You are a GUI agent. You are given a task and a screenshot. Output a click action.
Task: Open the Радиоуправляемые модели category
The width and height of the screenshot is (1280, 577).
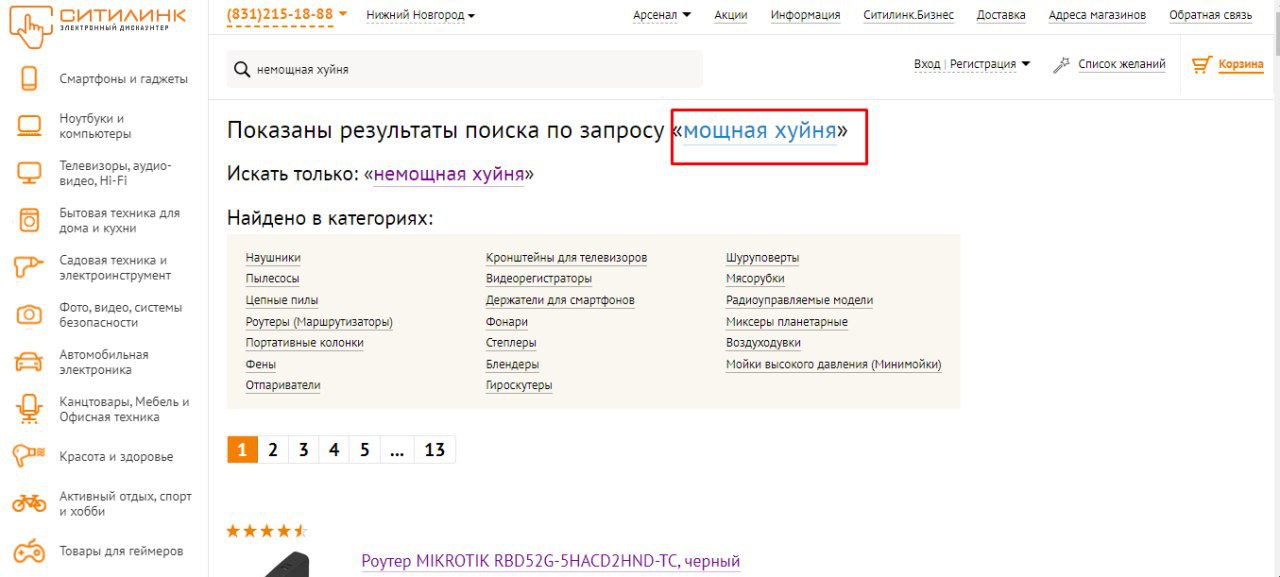click(x=799, y=300)
